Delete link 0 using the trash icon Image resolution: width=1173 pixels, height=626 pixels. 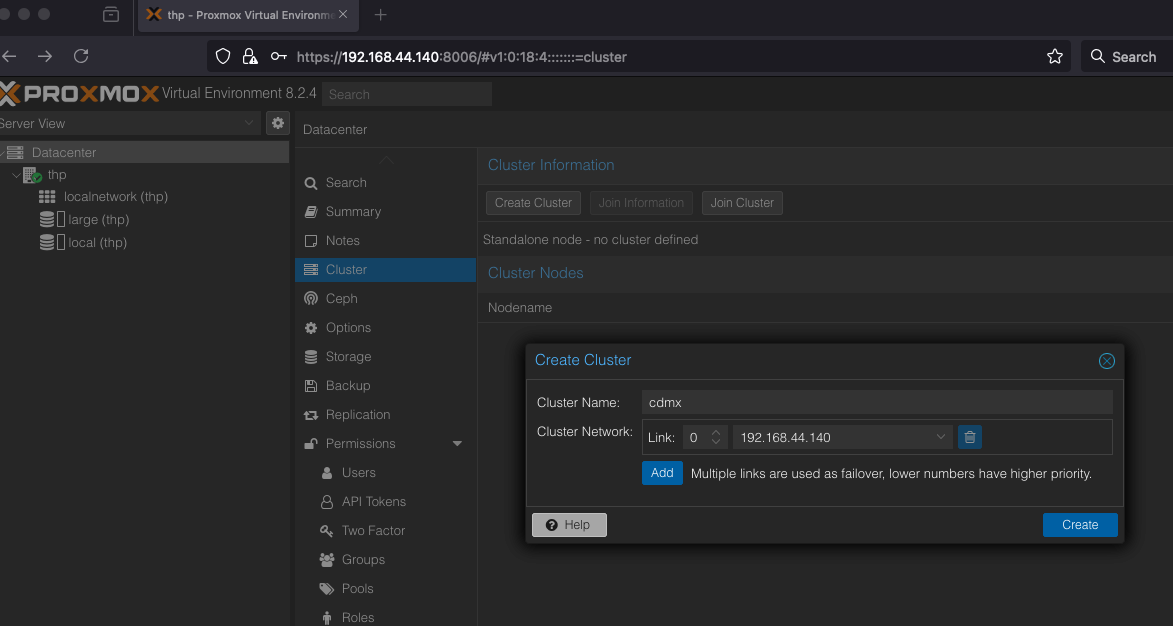[968, 437]
